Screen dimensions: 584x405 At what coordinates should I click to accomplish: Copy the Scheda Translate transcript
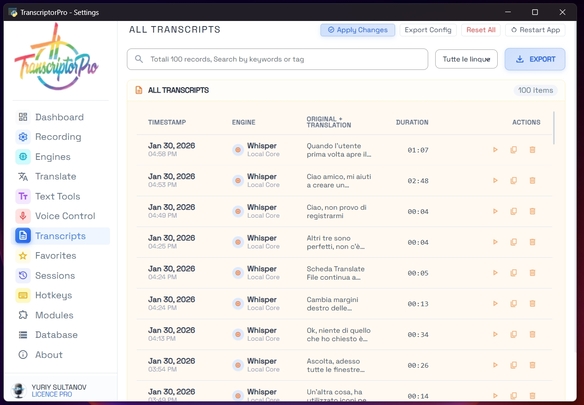514,273
